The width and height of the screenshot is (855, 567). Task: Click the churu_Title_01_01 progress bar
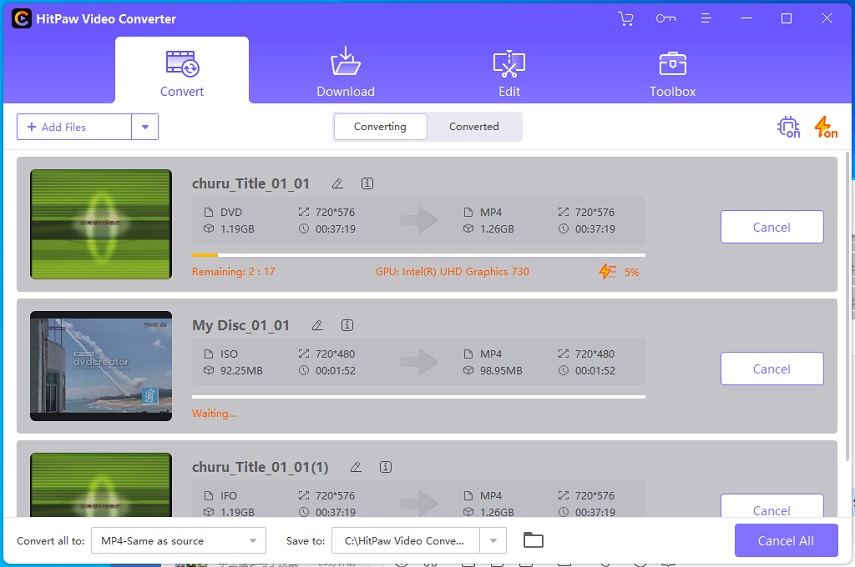pos(418,255)
